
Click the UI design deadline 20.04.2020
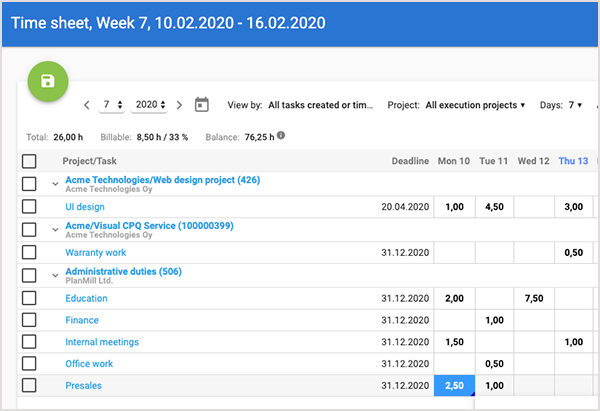[x=405, y=207]
